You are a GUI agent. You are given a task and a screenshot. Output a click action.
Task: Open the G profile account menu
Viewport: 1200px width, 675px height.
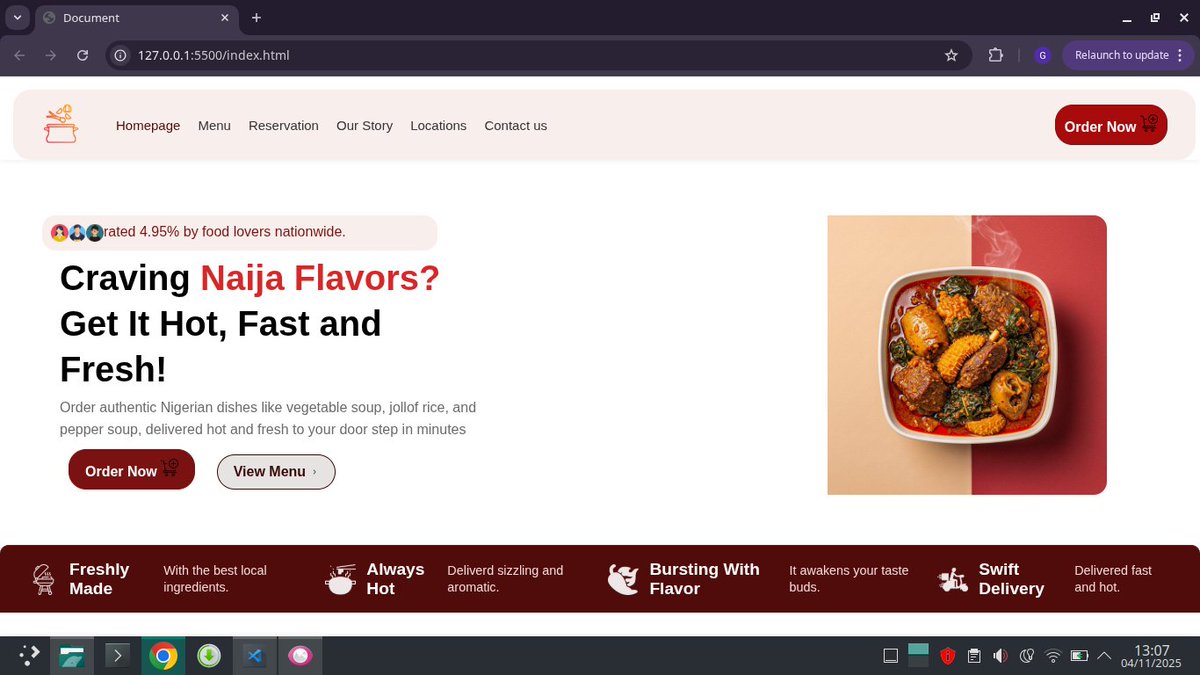click(x=1042, y=55)
